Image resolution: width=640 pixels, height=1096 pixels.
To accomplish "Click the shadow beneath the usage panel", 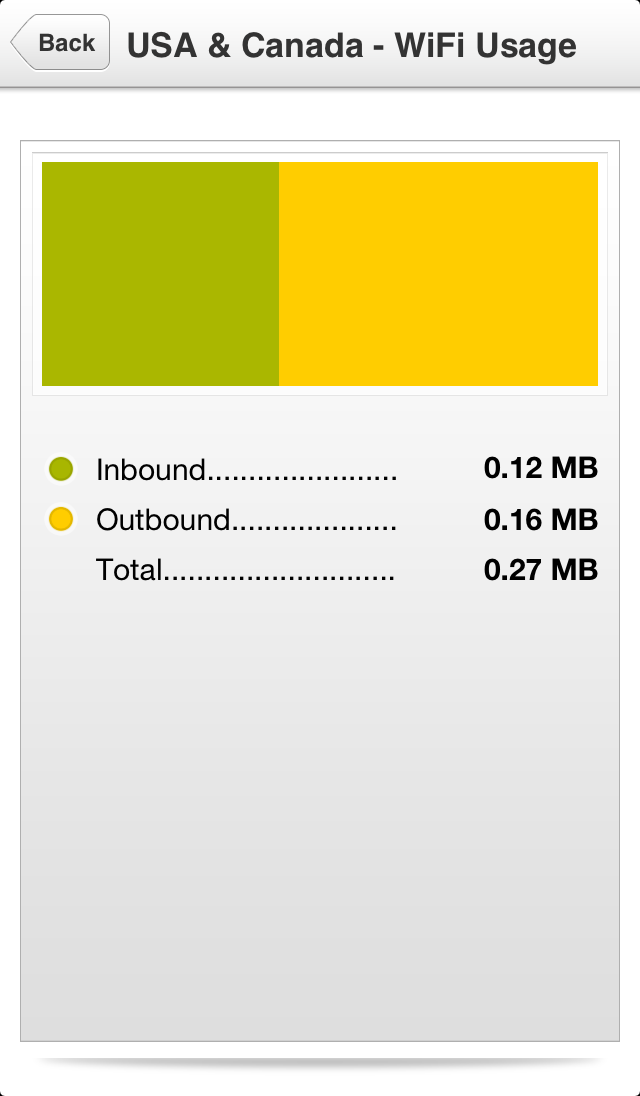I will coord(320,1062).
